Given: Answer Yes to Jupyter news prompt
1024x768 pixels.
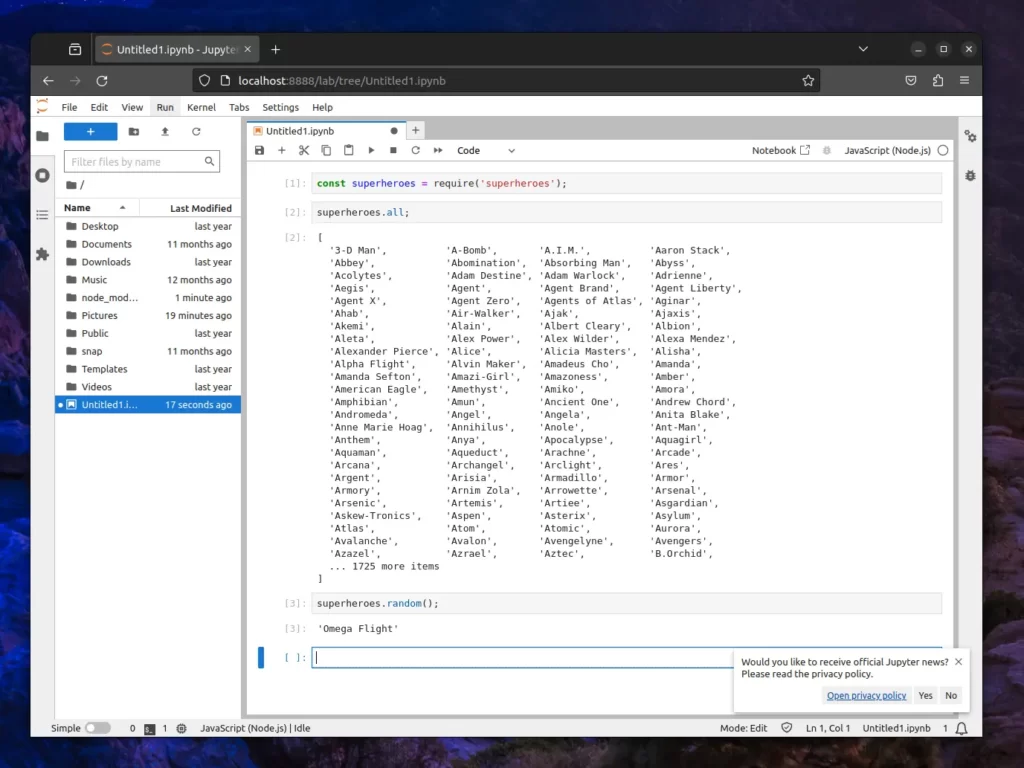Looking at the screenshot, I should 925,696.
